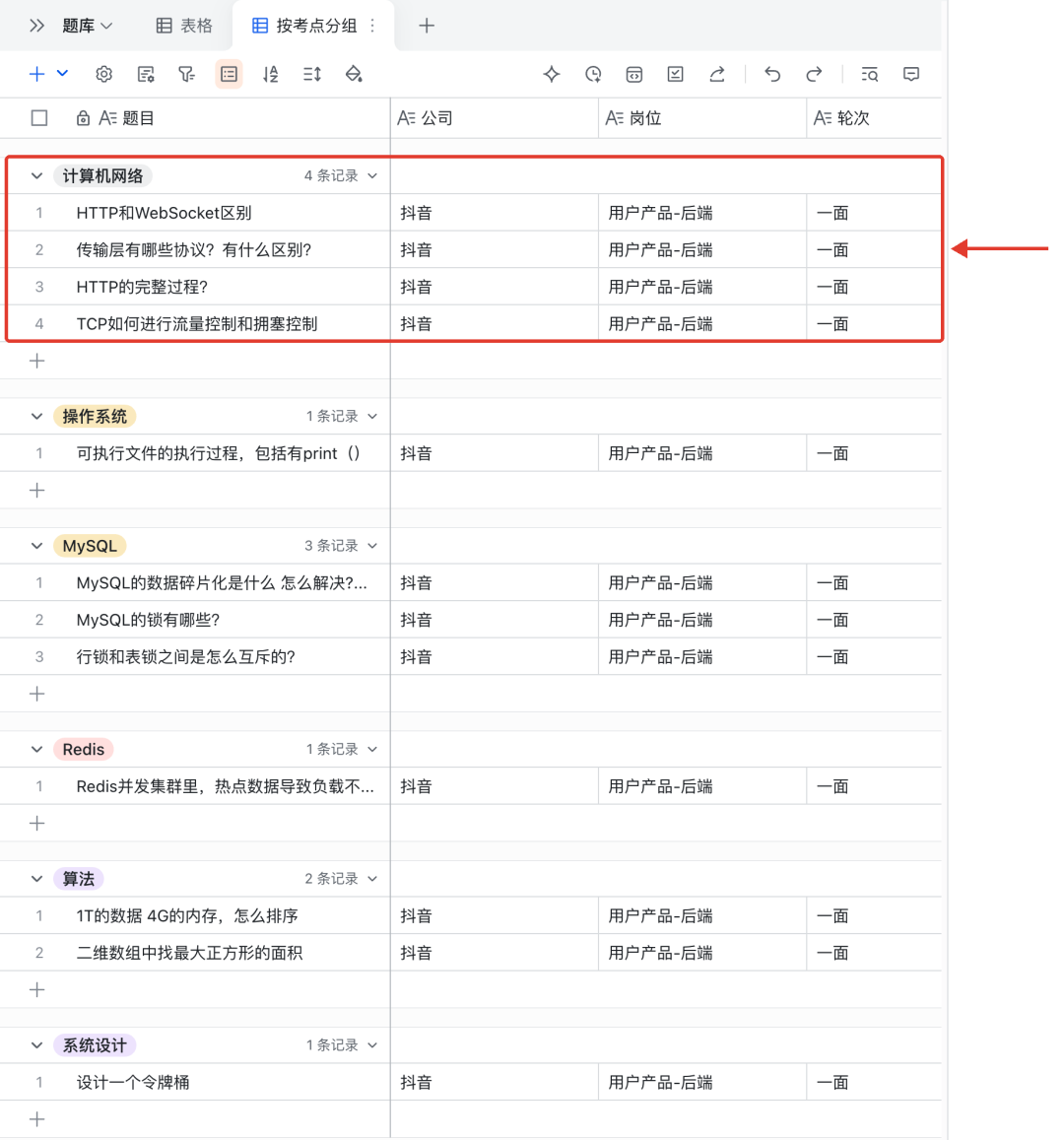
Task: Click the 公司 column header
Action: coord(495,118)
